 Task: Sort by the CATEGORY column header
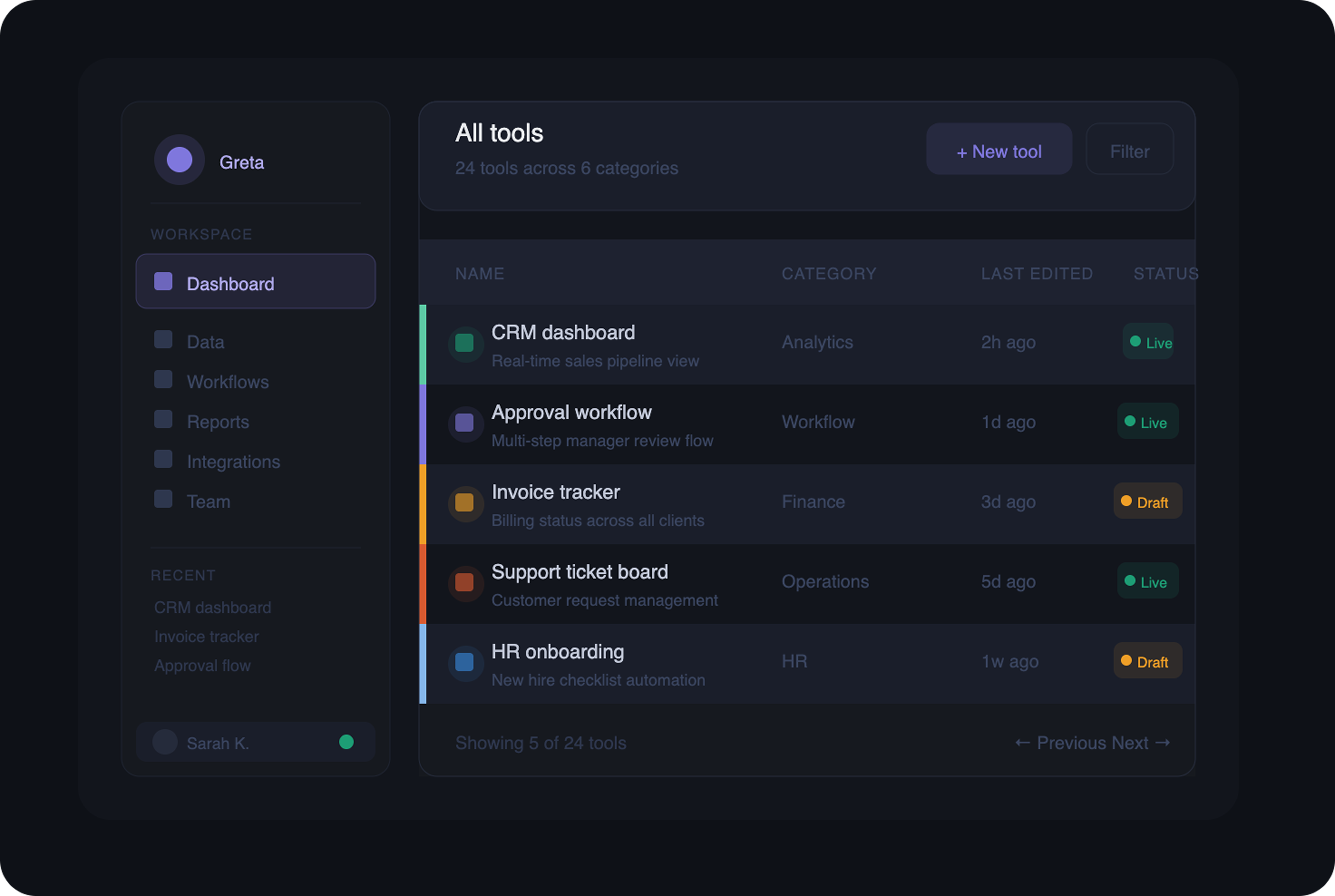tap(829, 274)
